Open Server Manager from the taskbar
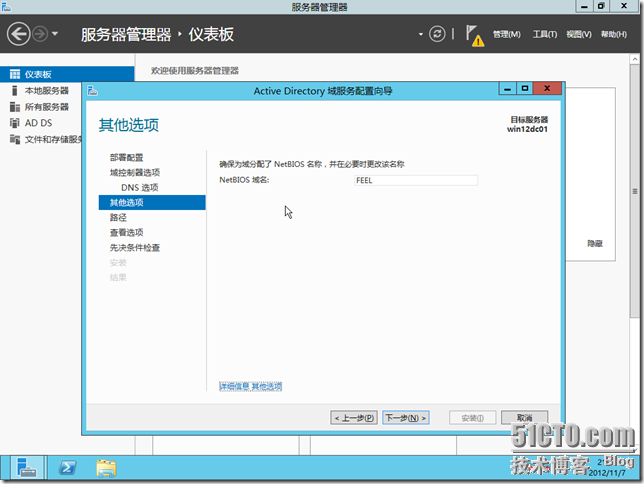 pyautogui.click(x=27, y=468)
